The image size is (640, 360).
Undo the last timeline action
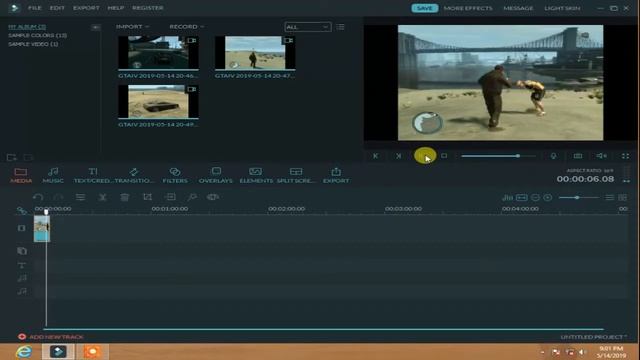[38, 197]
